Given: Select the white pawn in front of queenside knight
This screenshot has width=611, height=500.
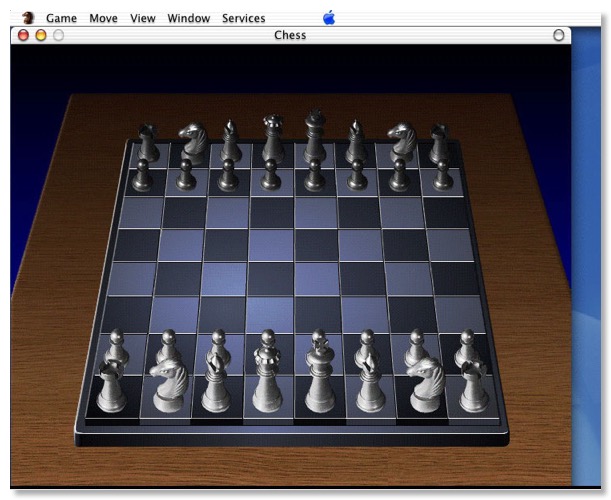Looking at the screenshot, I should tap(168, 345).
